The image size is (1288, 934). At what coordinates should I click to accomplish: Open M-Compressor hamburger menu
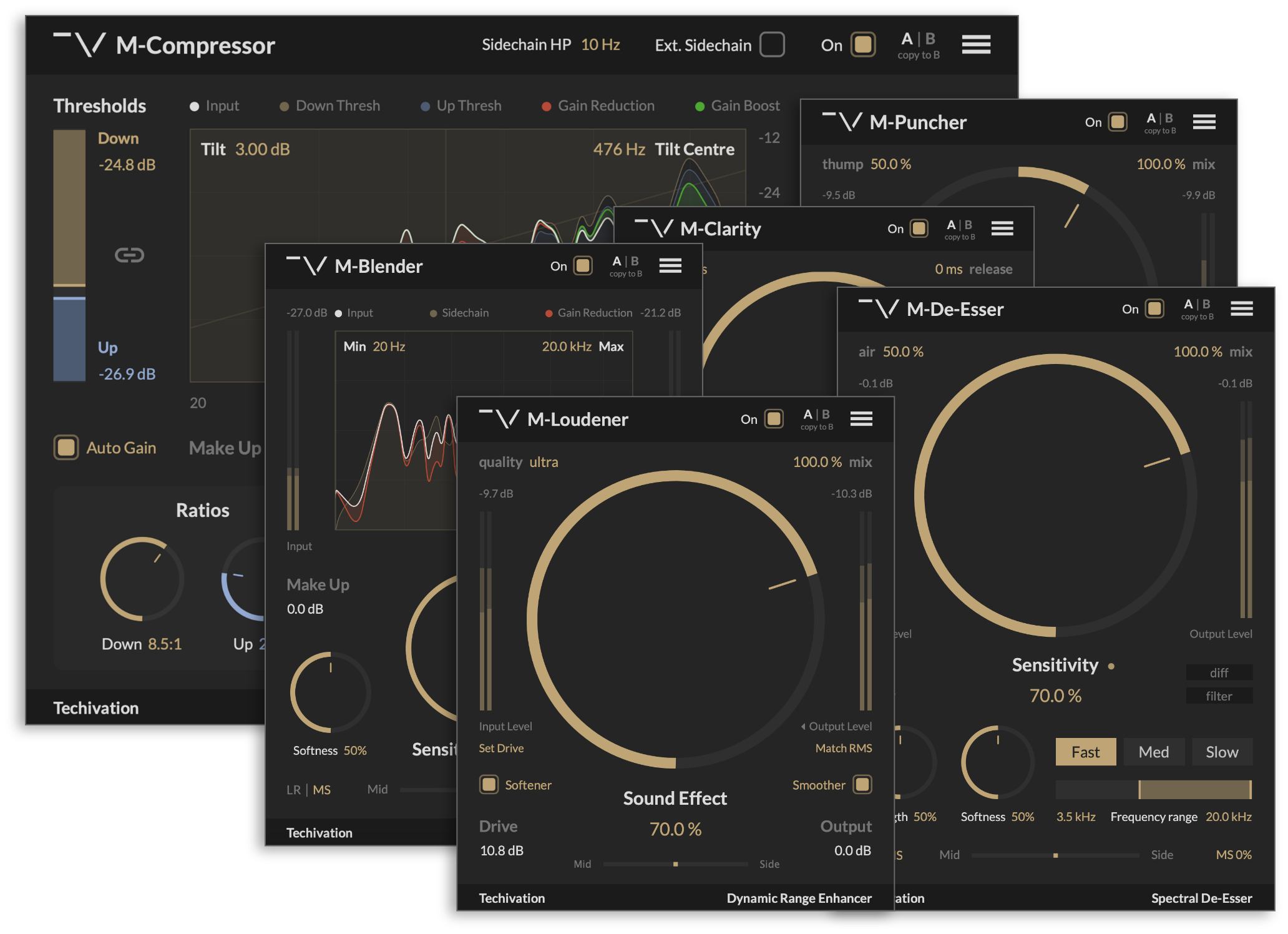pos(976,45)
